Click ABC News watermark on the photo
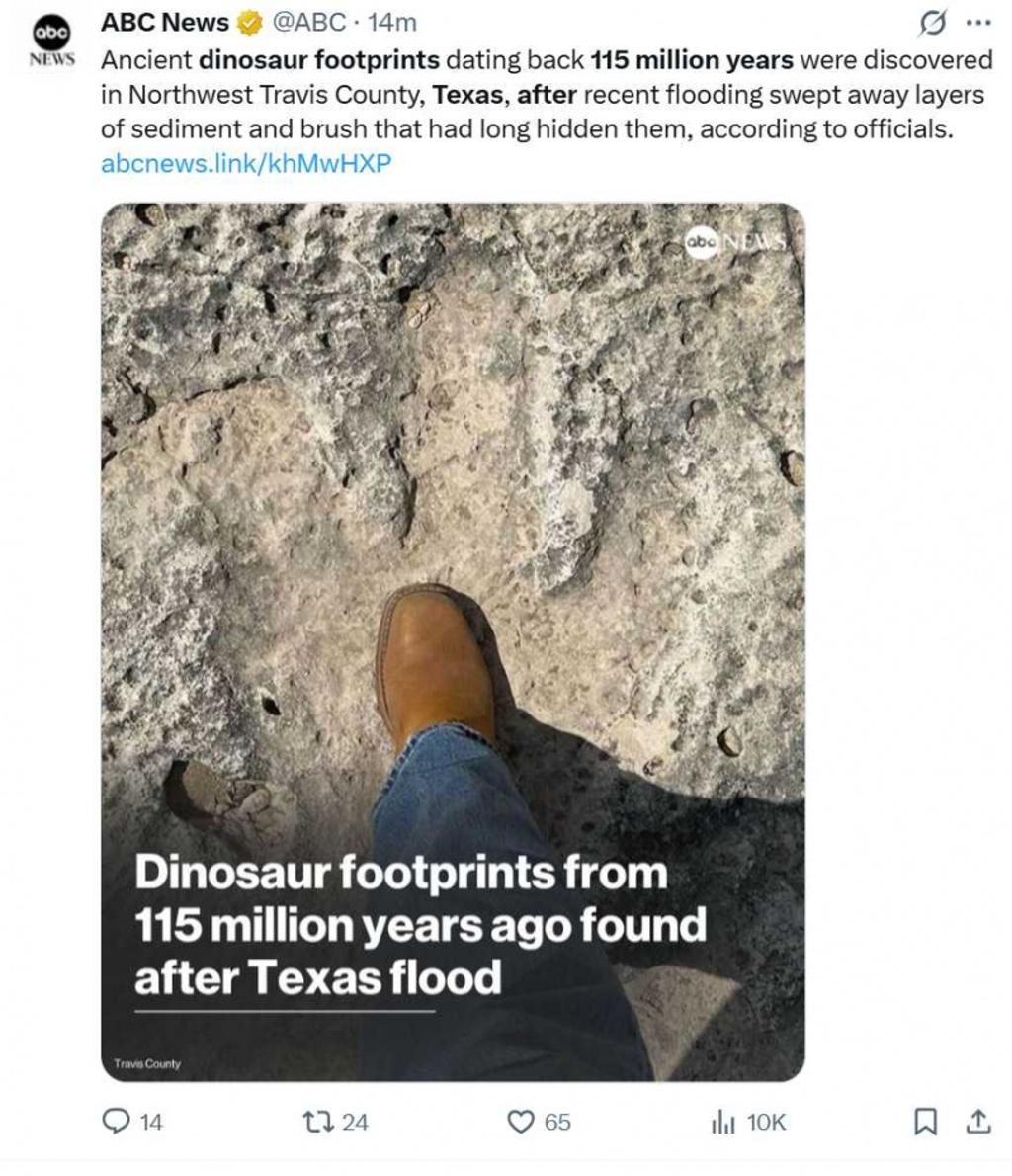This screenshot has width=1012, height=1176. [736, 243]
